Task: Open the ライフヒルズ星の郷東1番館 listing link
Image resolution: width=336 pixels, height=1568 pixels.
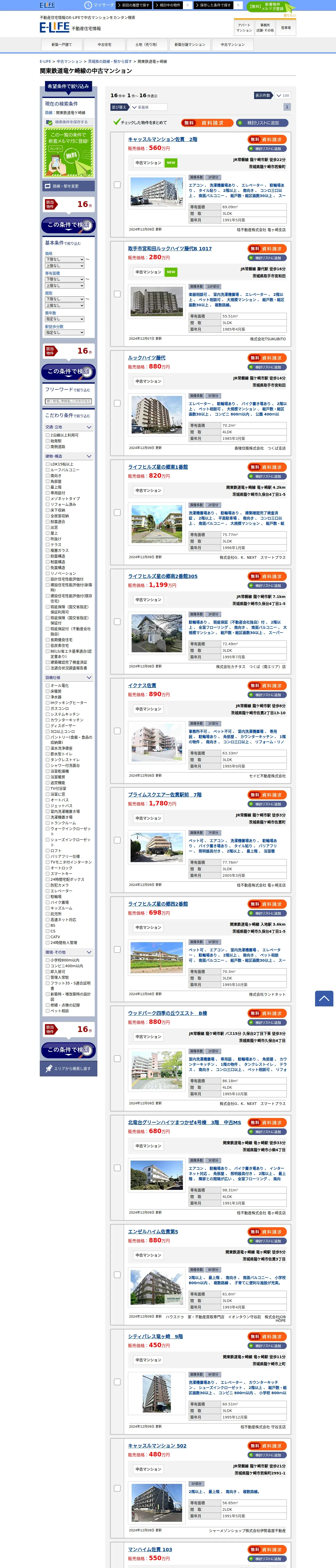Action: tap(158, 467)
